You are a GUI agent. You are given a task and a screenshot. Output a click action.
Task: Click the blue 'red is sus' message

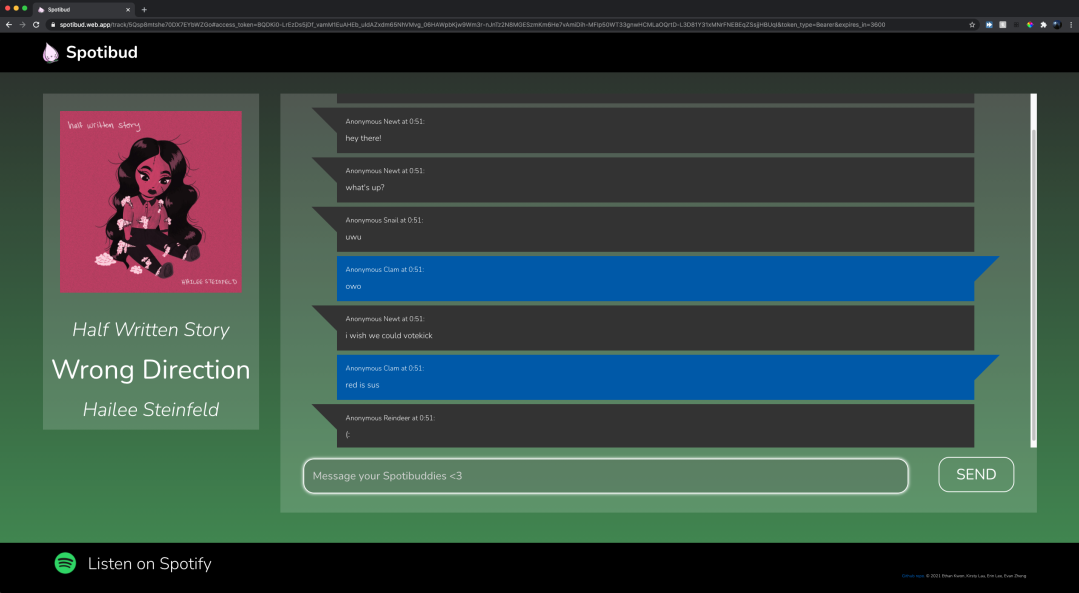point(655,377)
